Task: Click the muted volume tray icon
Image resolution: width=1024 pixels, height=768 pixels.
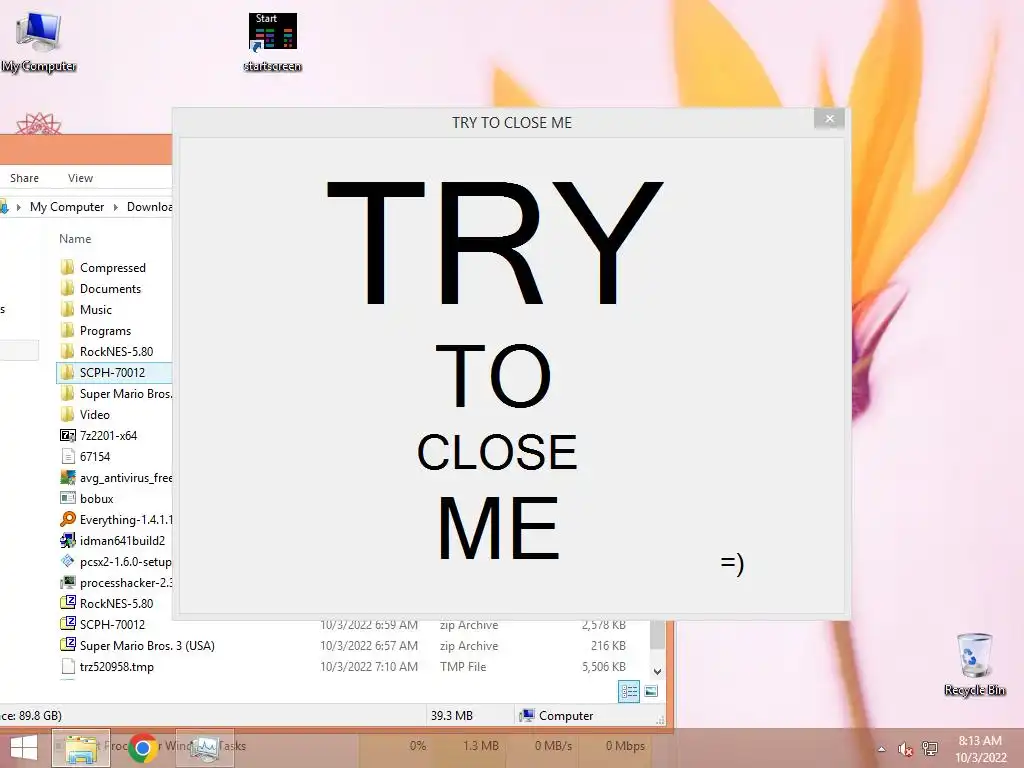Action: pyautogui.click(x=904, y=749)
